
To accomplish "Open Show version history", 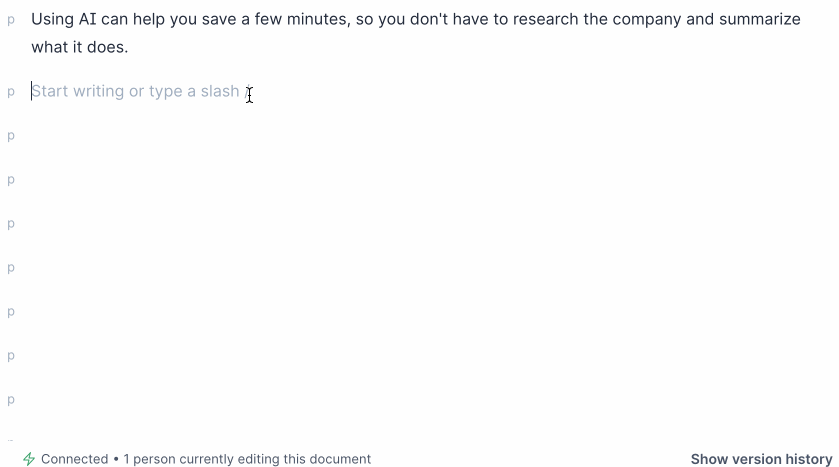I will coord(761,459).
